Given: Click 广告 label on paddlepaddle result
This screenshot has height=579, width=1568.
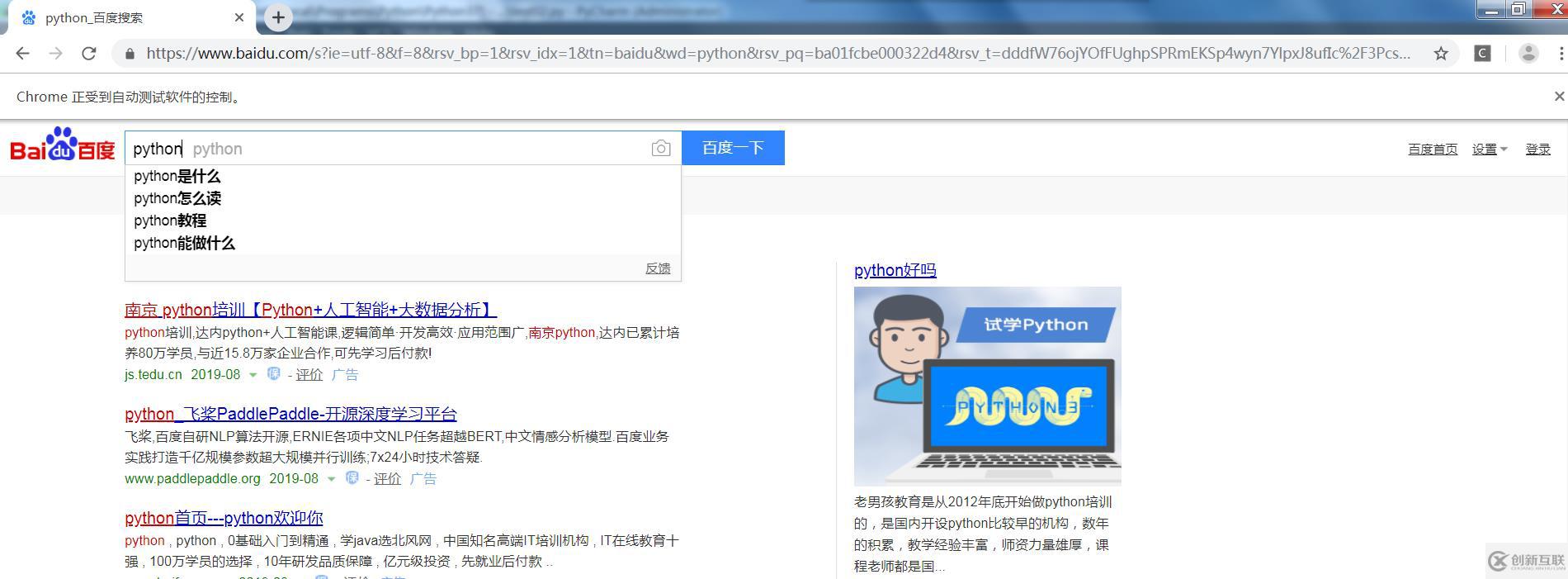Looking at the screenshot, I should [x=423, y=479].
